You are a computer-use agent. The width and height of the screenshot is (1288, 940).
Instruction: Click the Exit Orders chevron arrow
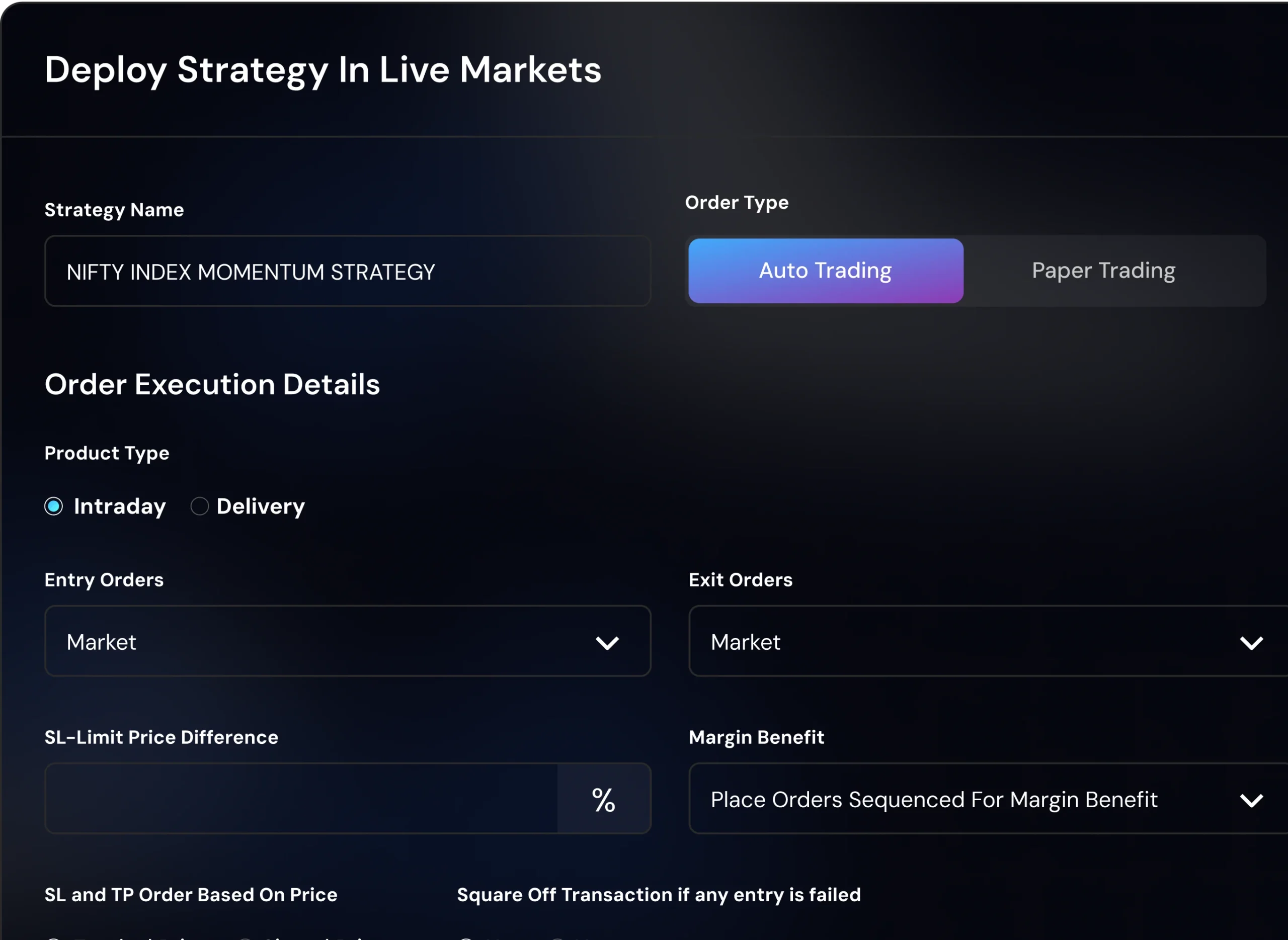click(x=1251, y=643)
